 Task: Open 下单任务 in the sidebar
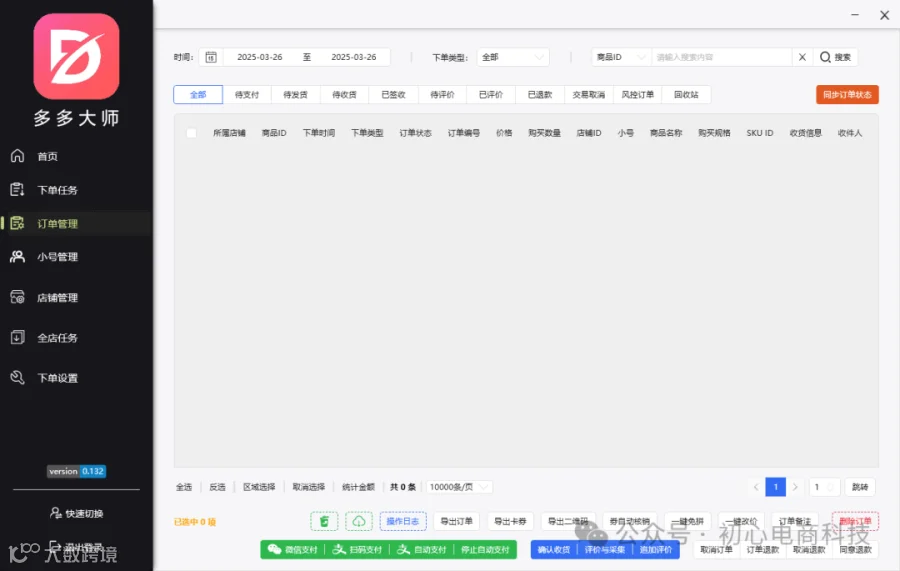[x=57, y=190]
